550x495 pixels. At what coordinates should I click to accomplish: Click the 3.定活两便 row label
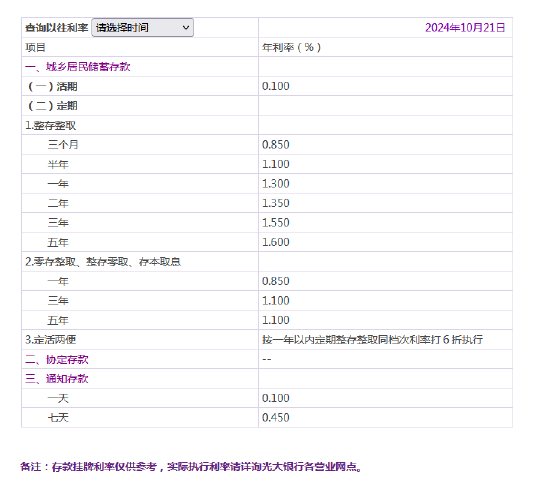tap(51, 340)
